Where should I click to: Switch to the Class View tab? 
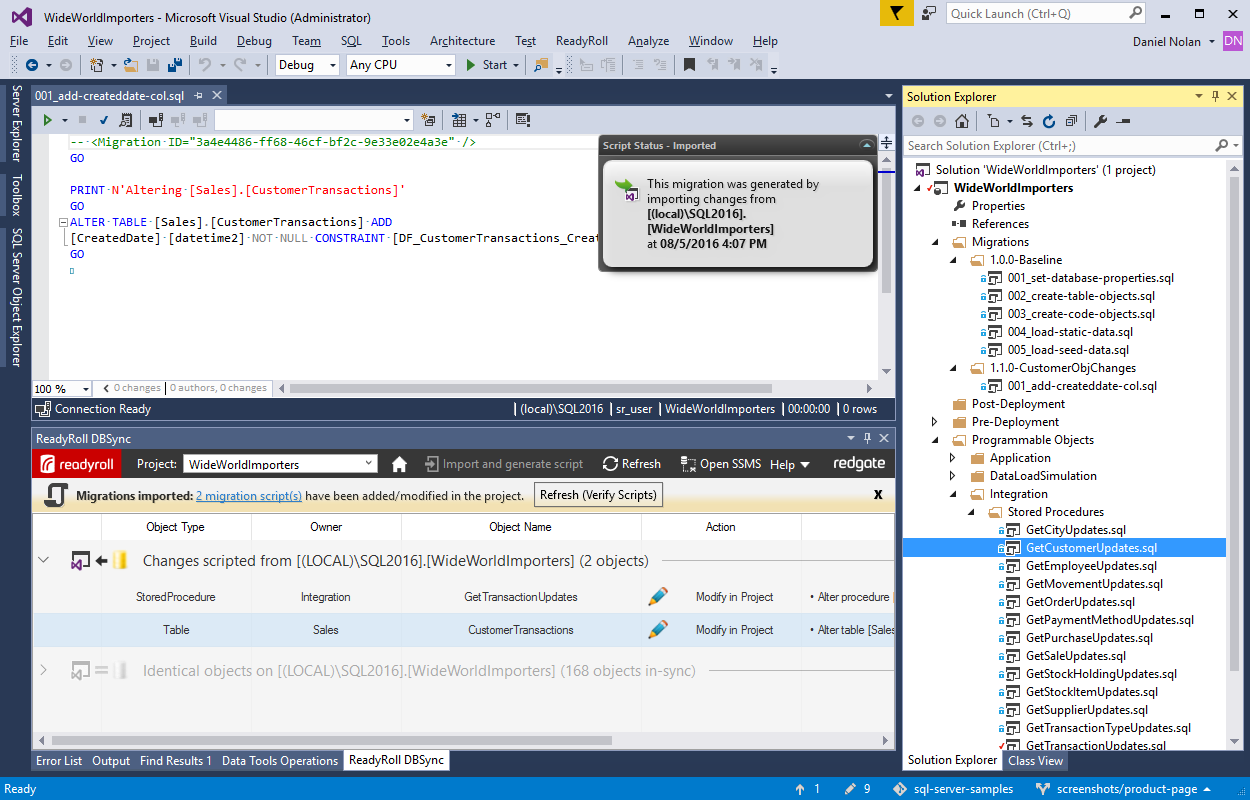[x=1035, y=760]
